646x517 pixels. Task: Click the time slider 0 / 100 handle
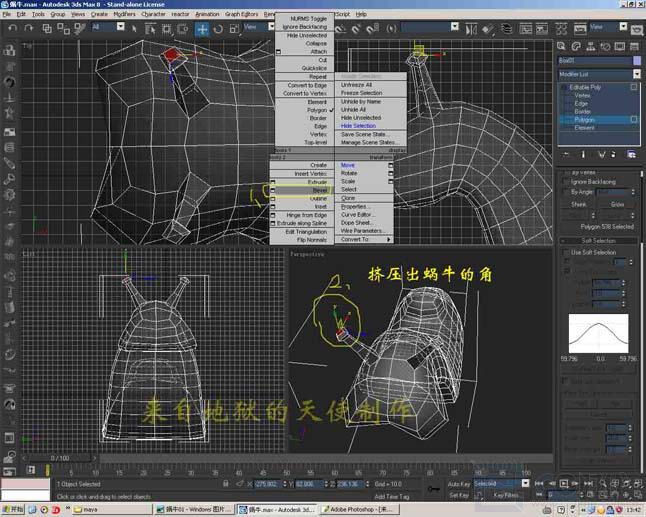(60, 458)
